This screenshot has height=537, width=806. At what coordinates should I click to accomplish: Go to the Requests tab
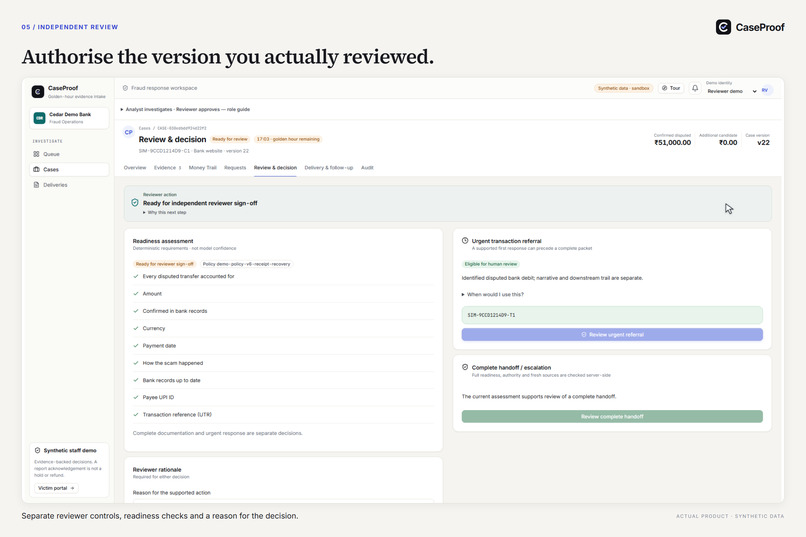click(x=235, y=168)
